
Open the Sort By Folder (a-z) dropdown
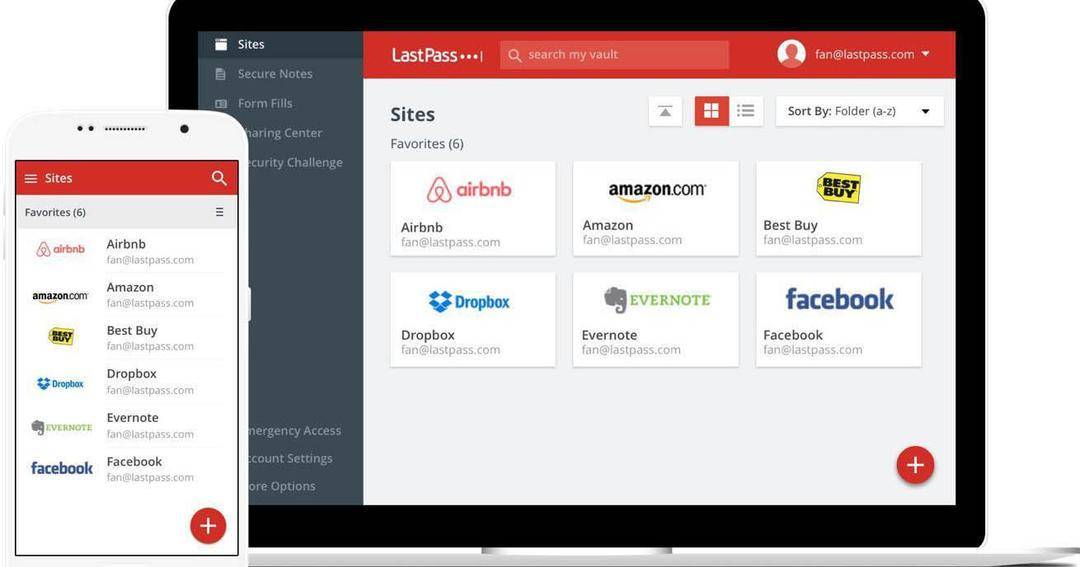[x=860, y=111]
